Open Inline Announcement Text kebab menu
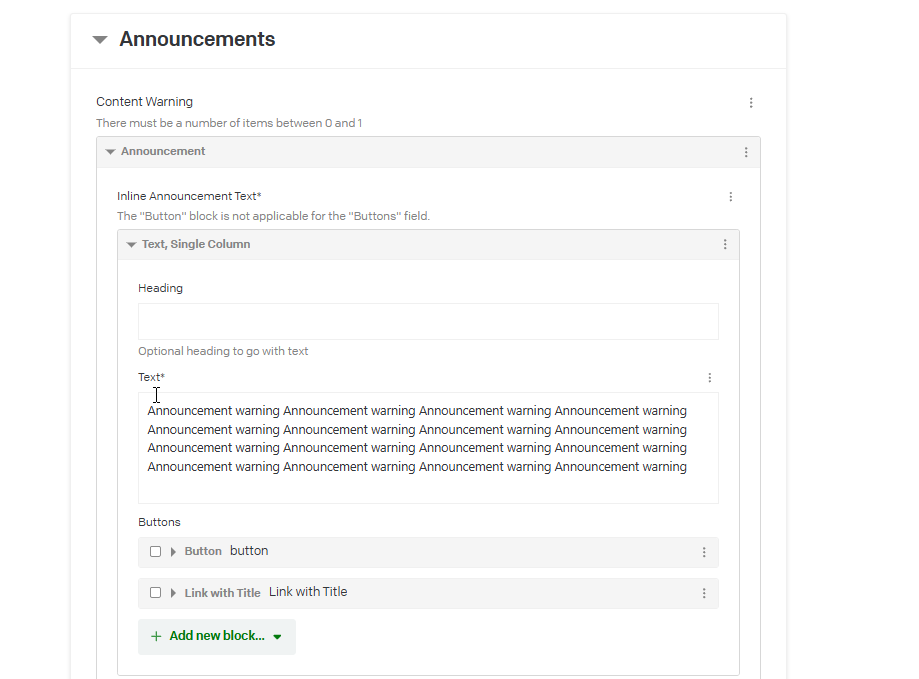The width and height of the screenshot is (919, 679). (x=731, y=197)
